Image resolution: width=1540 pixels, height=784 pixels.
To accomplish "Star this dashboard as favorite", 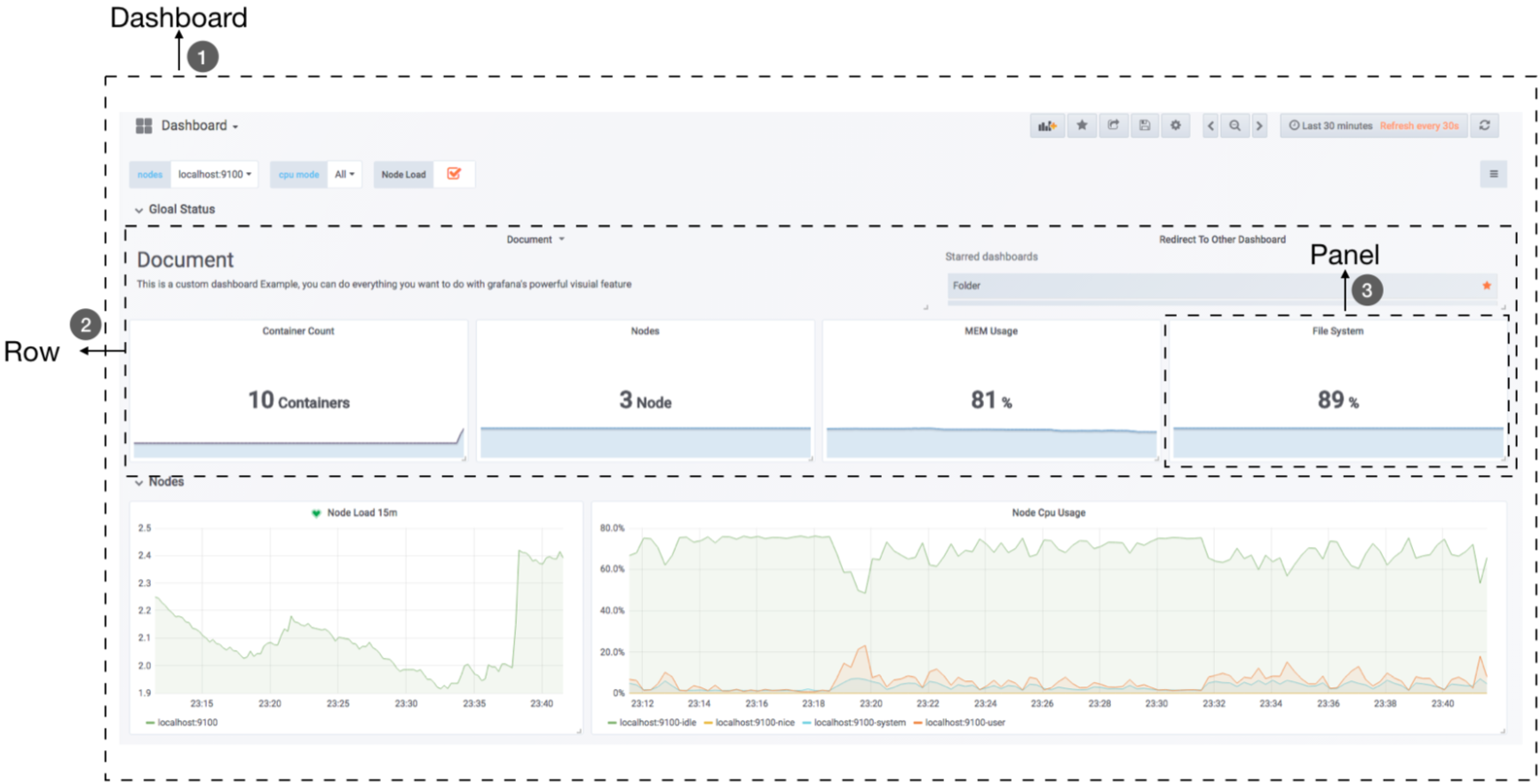I will click(1082, 126).
